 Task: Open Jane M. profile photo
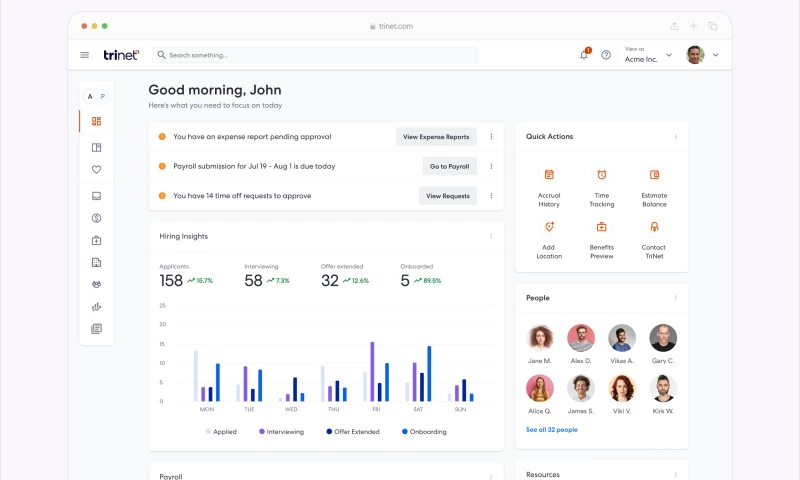(x=540, y=338)
